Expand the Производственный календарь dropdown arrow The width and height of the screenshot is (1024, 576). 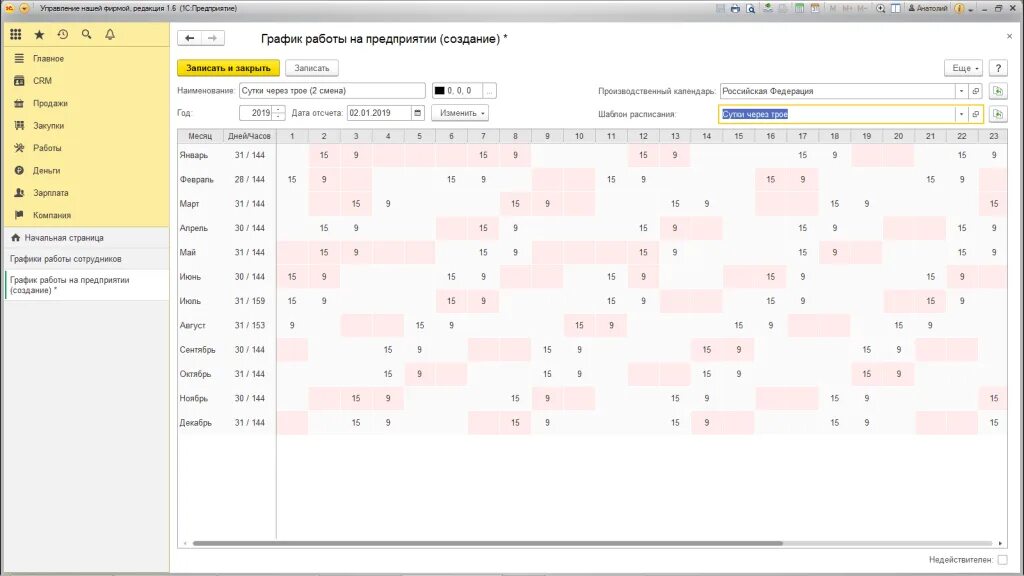tap(961, 91)
